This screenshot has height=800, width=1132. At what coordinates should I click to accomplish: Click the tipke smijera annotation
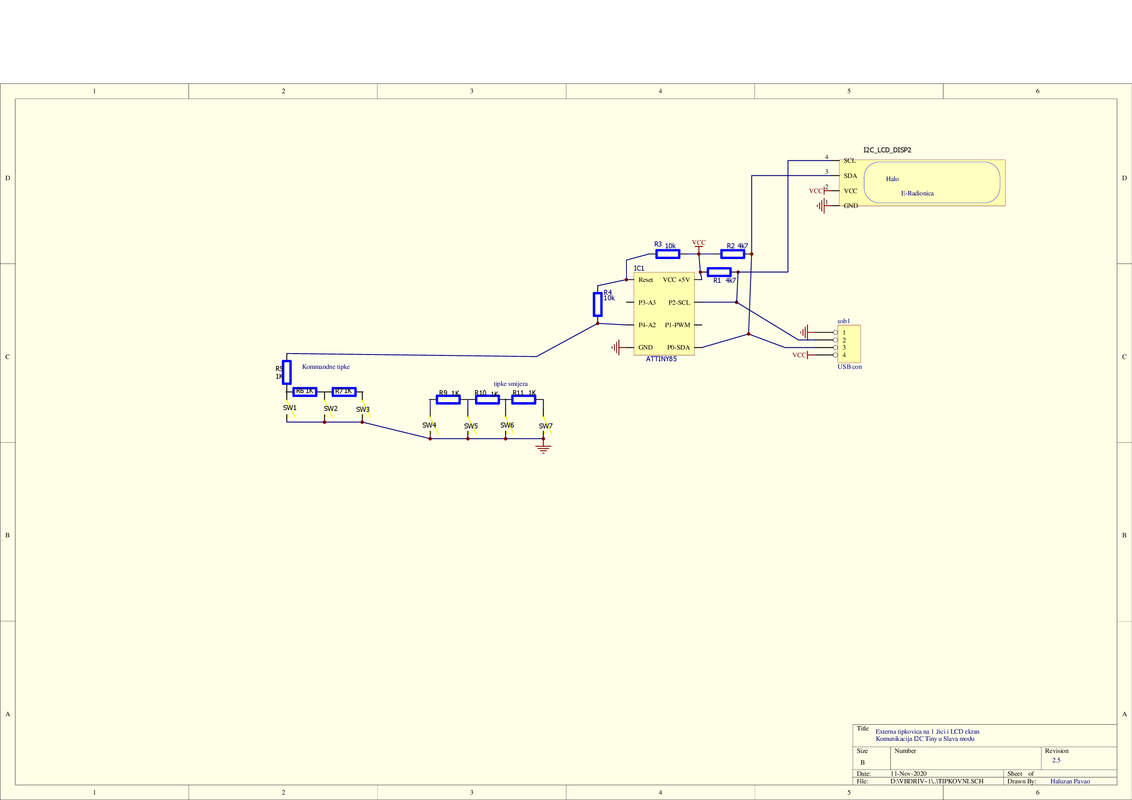coord(510,384)
